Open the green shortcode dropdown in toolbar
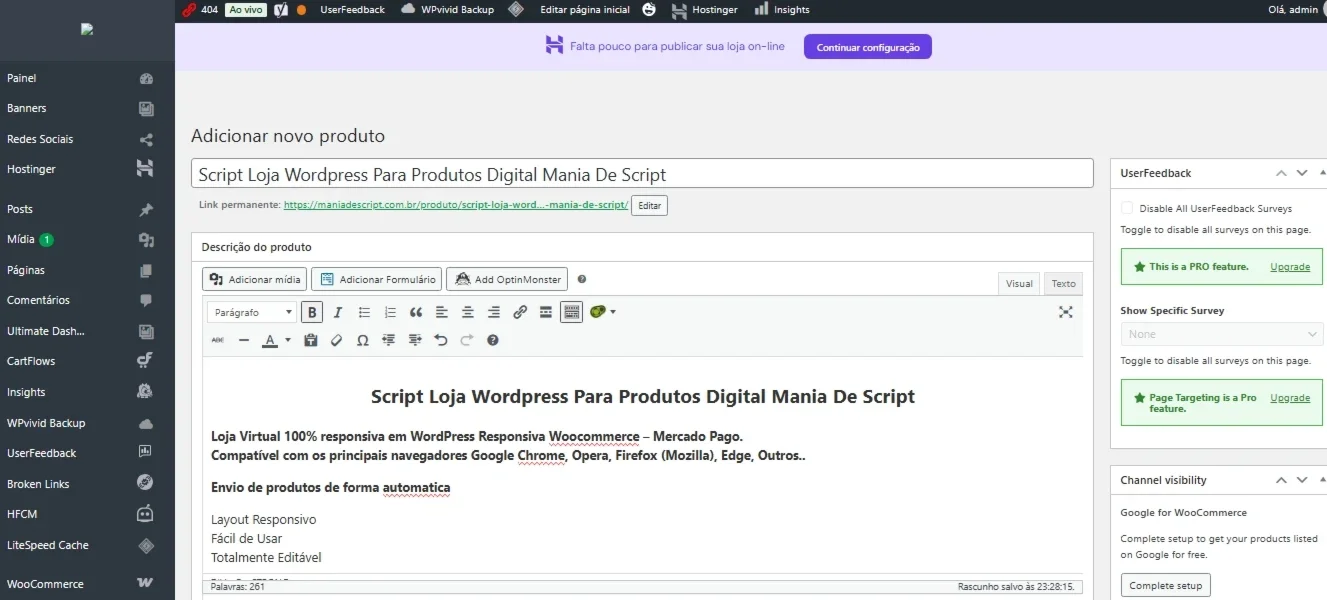The height and width of the screenshot is (600, 1327). [603, 312]
